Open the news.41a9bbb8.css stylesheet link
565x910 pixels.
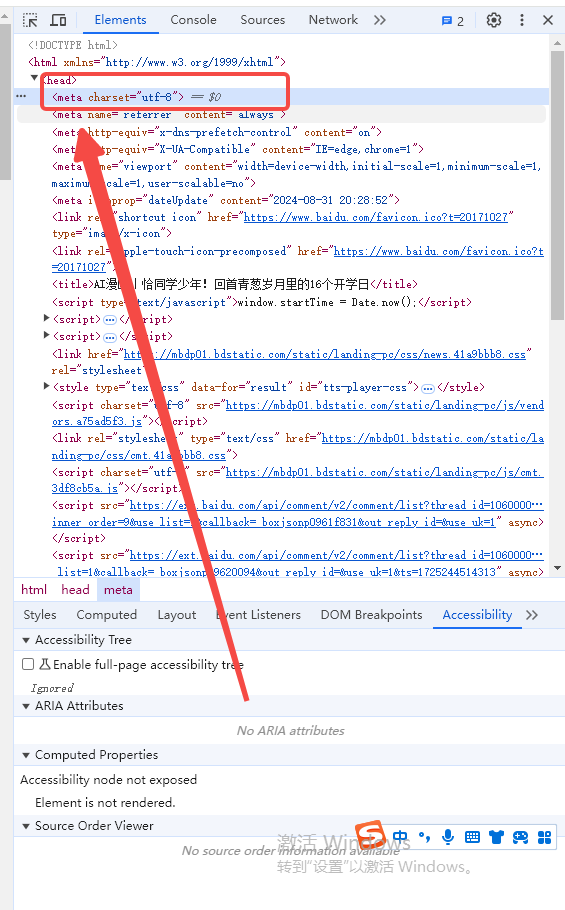(x=324, y=354)
